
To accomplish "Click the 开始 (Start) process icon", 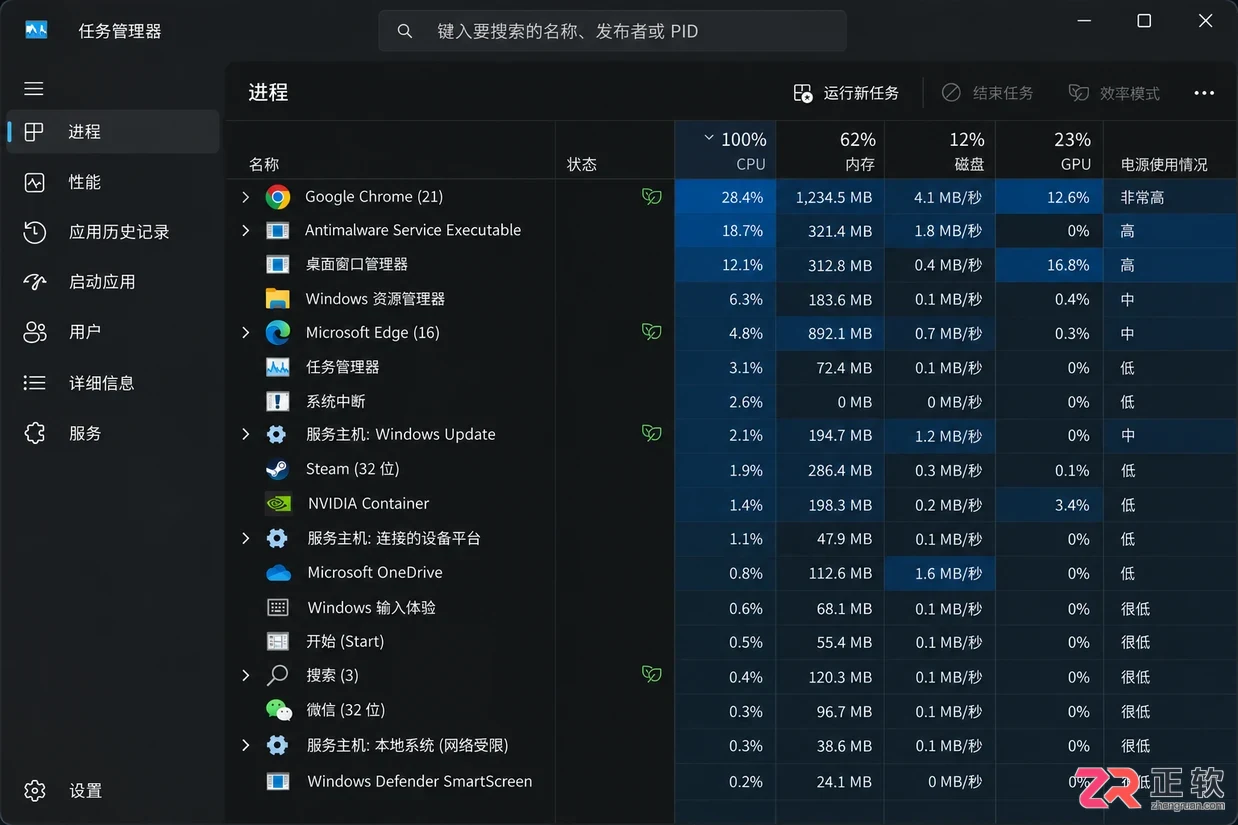I will [278, 642].
